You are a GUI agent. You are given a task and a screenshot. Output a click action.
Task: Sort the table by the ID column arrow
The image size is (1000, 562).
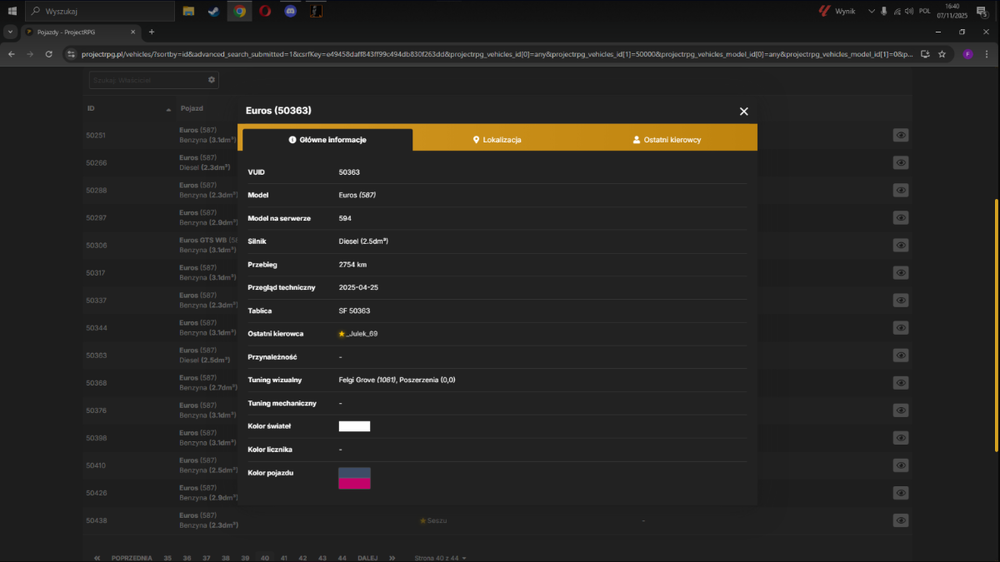pyautogui.click(x=168, y=109)
